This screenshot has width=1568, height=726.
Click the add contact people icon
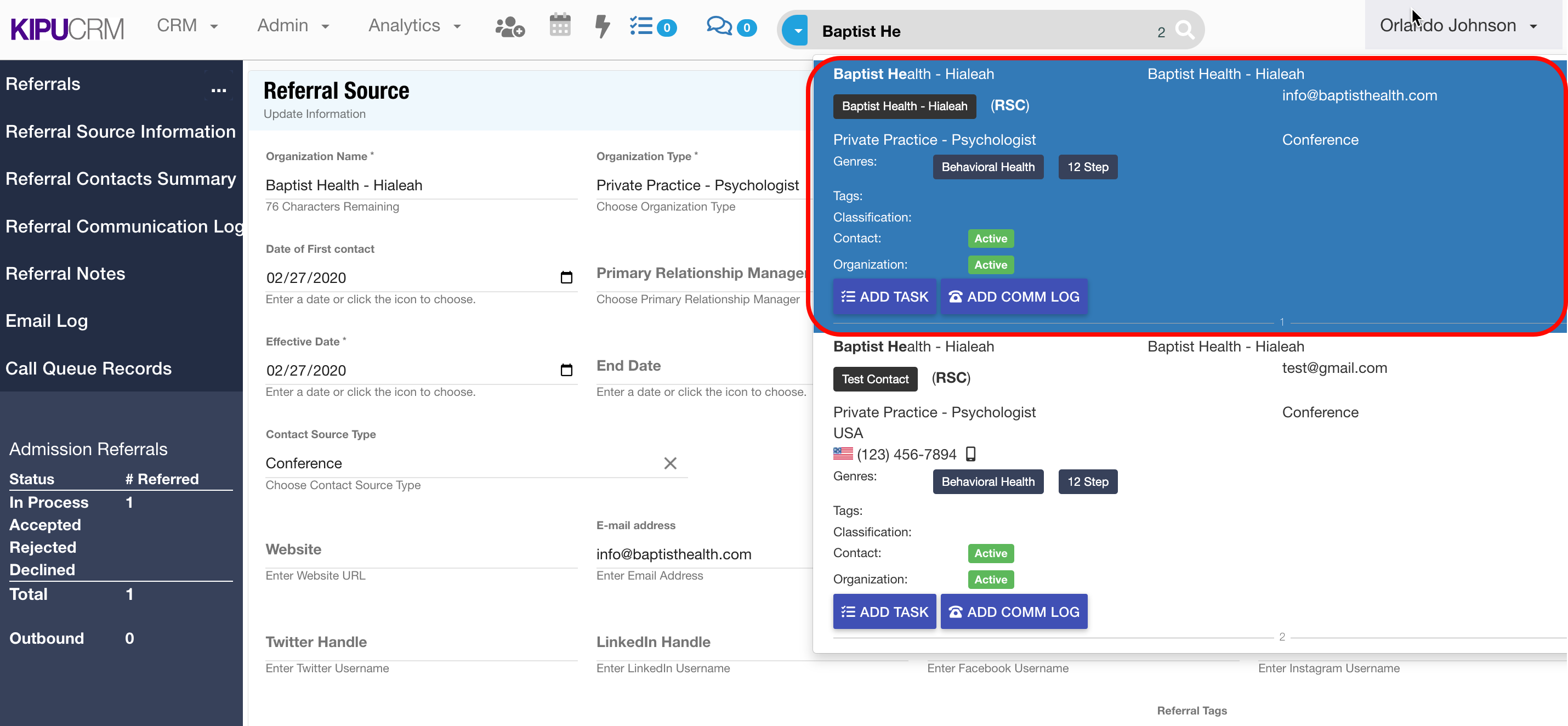click(509, 27)
